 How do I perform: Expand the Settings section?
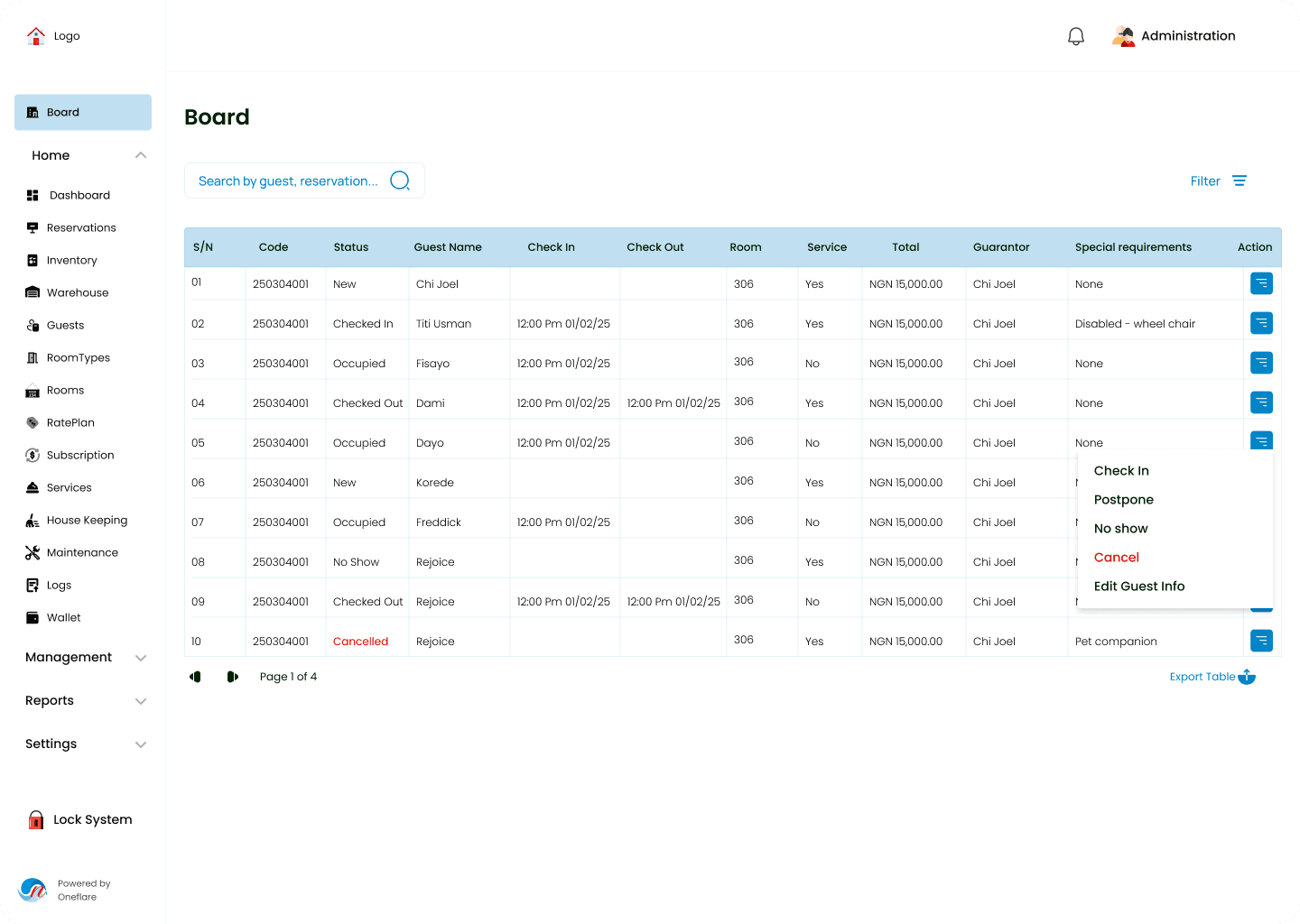click(x=86, y=744)
